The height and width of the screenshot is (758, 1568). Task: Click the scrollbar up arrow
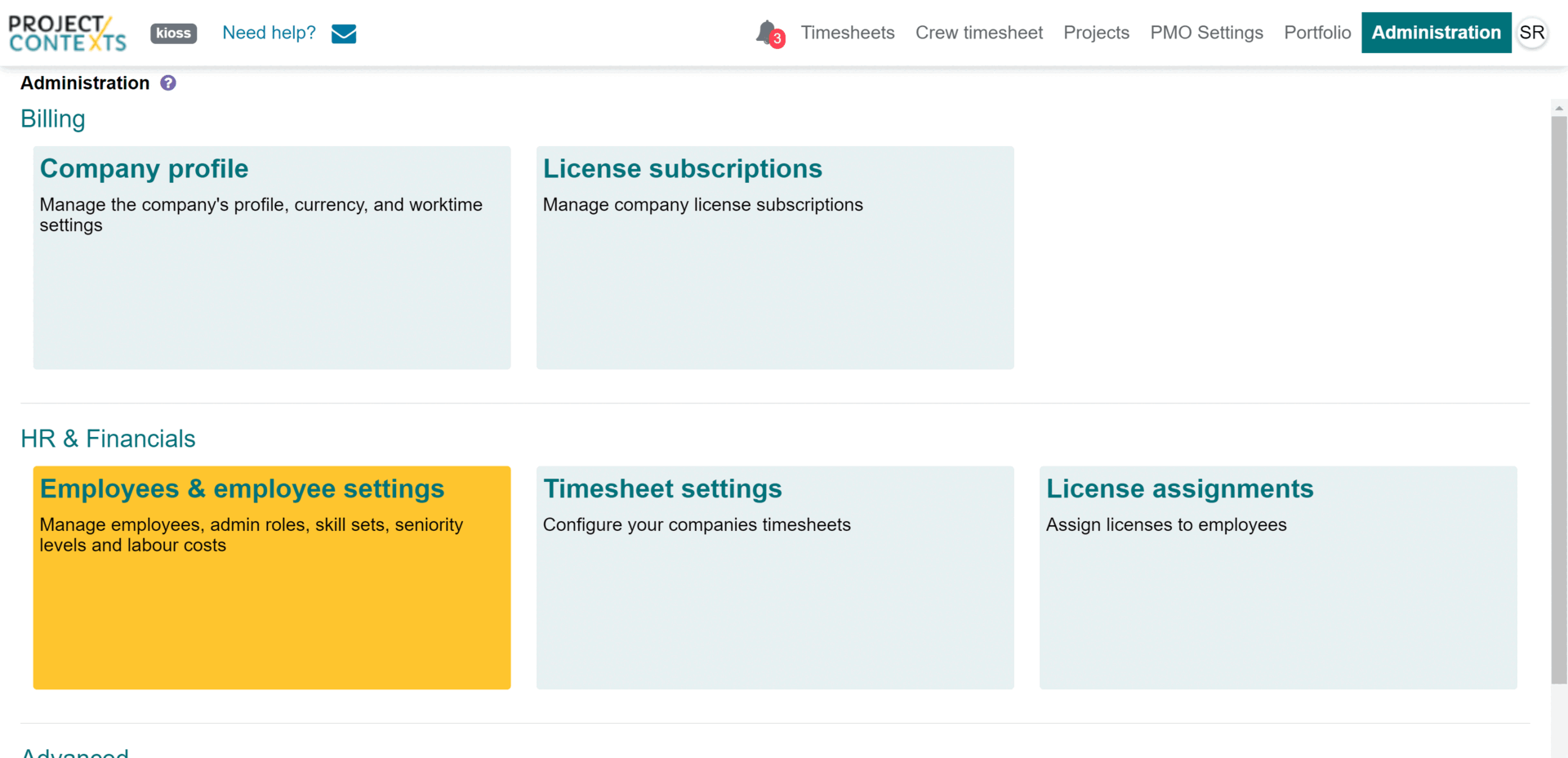(1559, 108)
